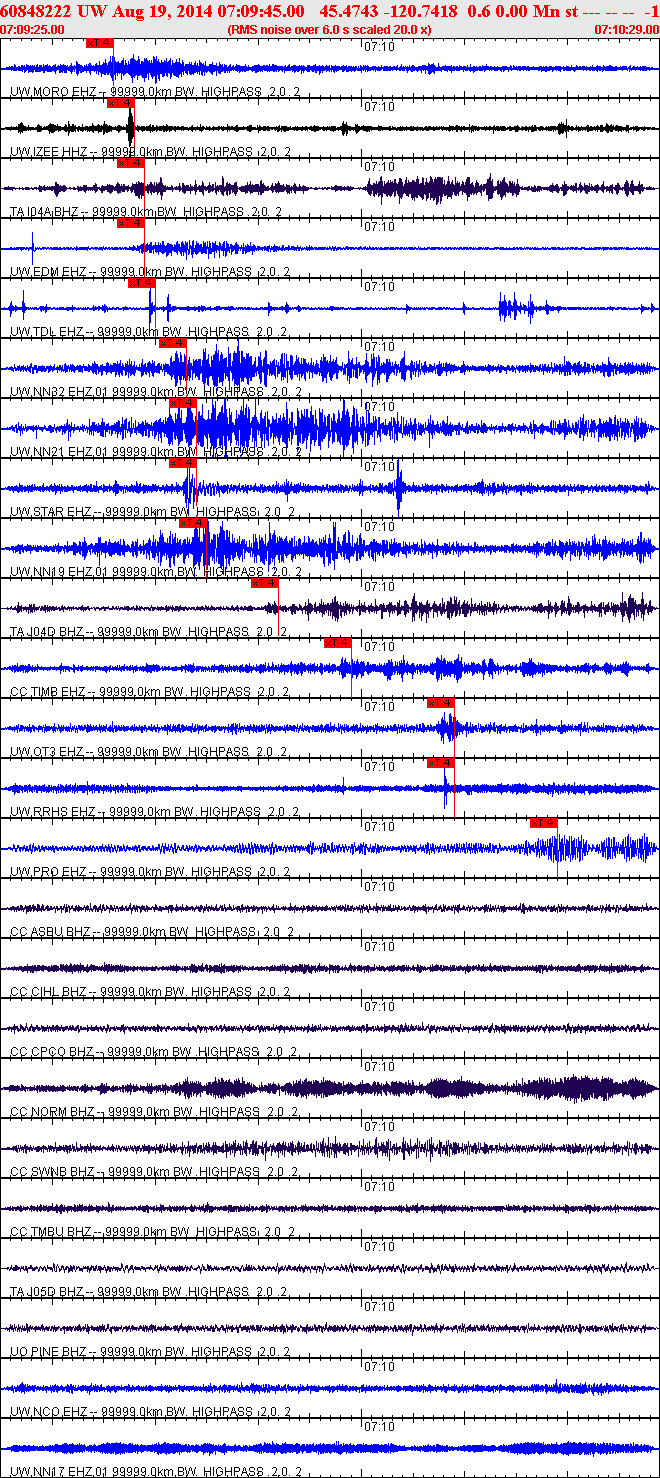Select the pick flag on UW.EDM trace
The height and width of the screenshot is (1478, 660).
coord(131,223)
